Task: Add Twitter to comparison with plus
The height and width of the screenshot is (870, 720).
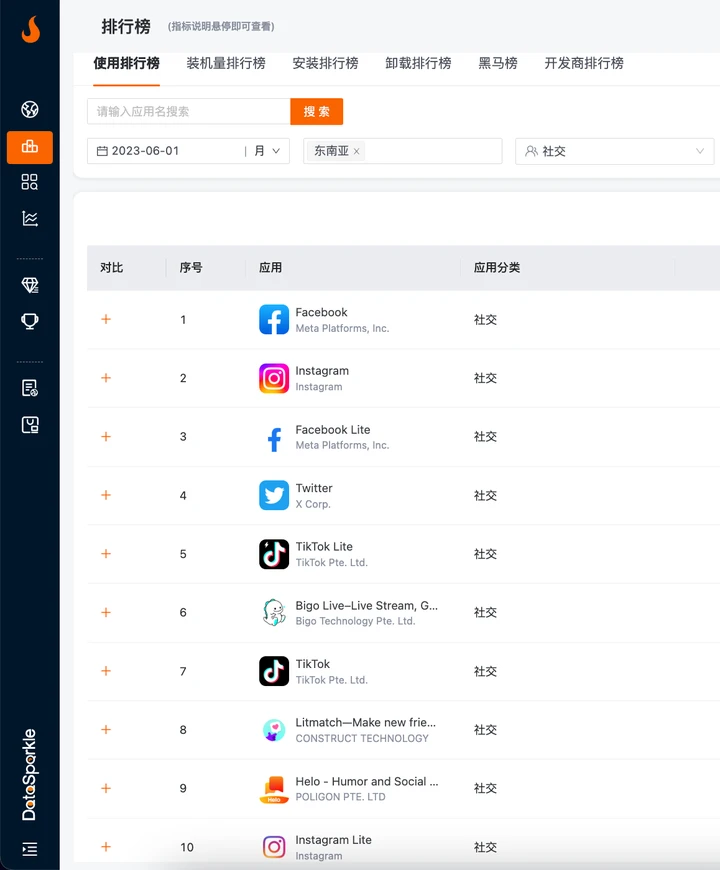Action: point(106,495)
